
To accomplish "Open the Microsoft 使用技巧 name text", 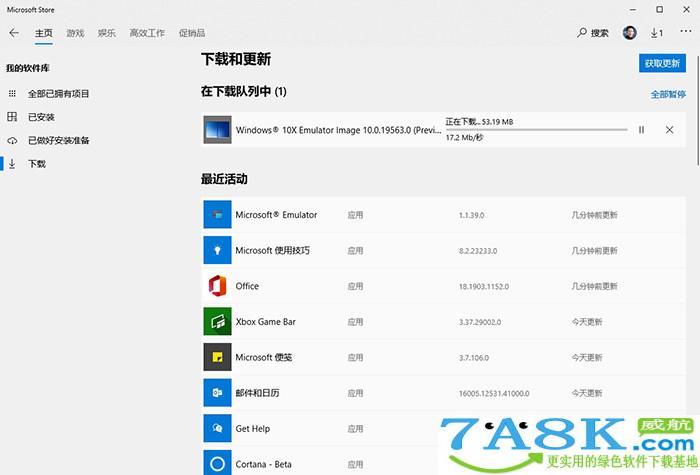I will click(272, 250).
